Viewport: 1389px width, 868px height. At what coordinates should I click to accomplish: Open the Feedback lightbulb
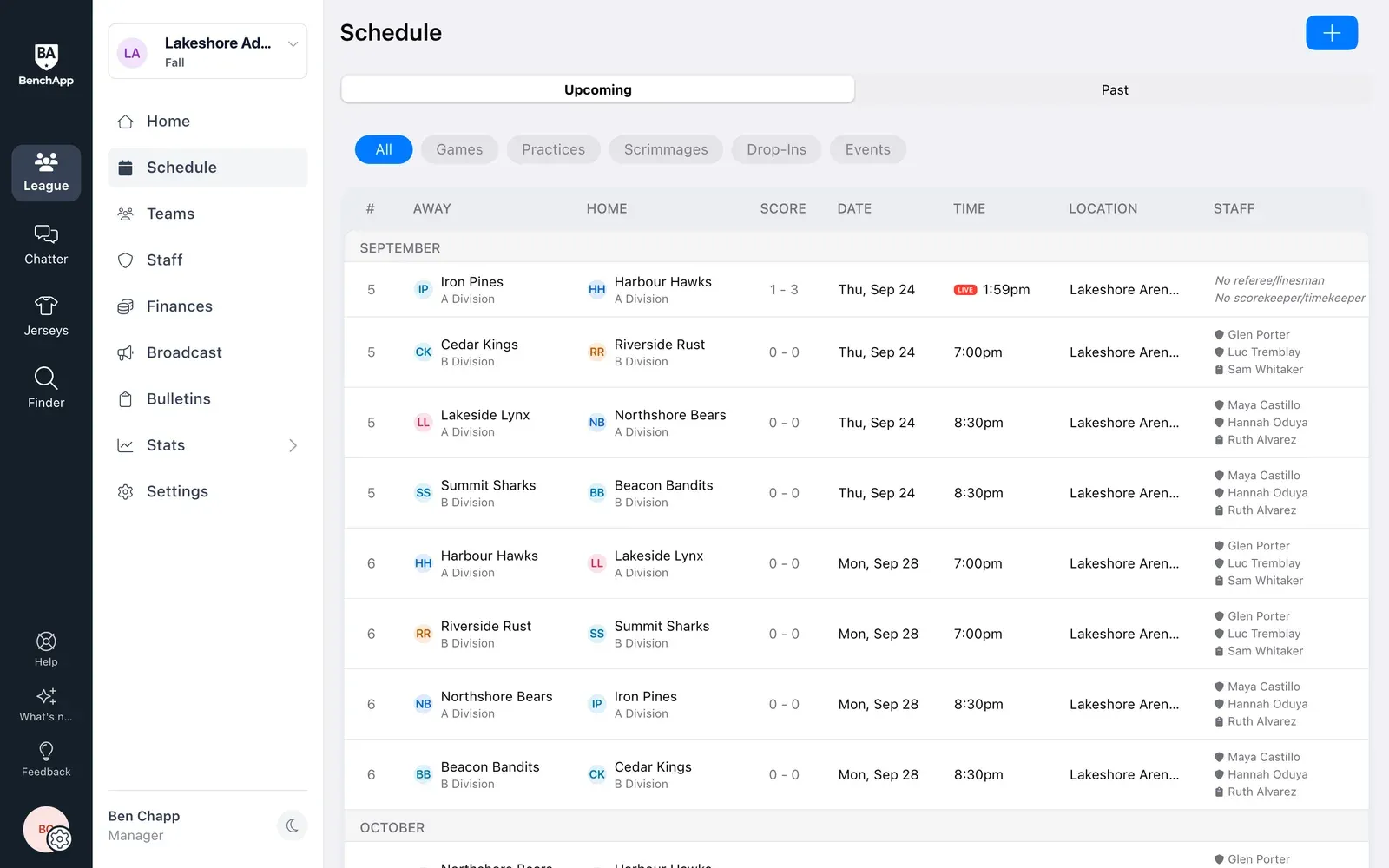pyautogui.click(x=46, y=759)
